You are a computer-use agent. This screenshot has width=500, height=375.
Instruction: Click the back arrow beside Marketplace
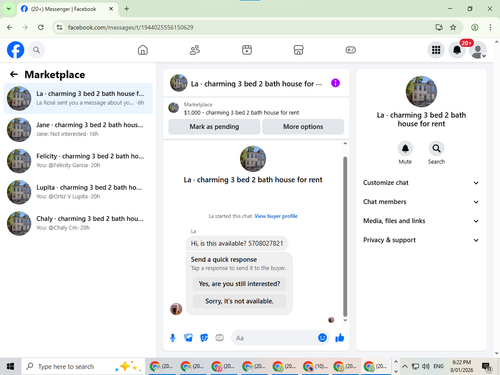[14, 74]
